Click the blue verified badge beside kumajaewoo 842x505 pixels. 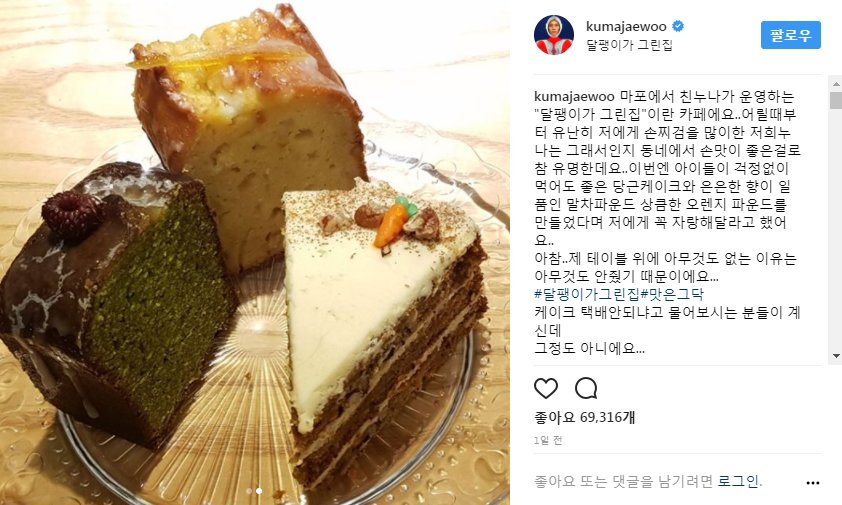tap(678, 26)
